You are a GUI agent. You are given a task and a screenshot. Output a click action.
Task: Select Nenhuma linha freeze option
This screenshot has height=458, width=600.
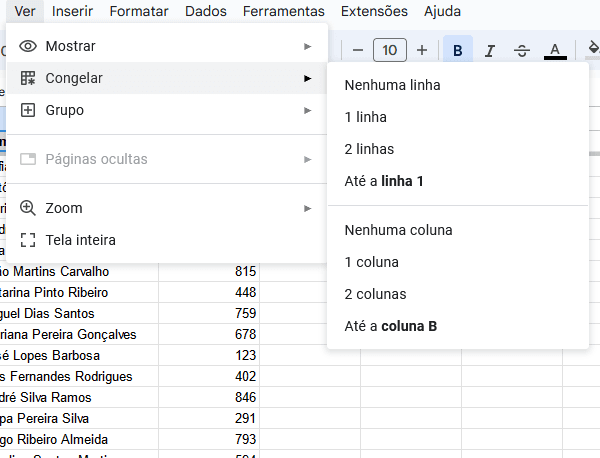[392, 85]
